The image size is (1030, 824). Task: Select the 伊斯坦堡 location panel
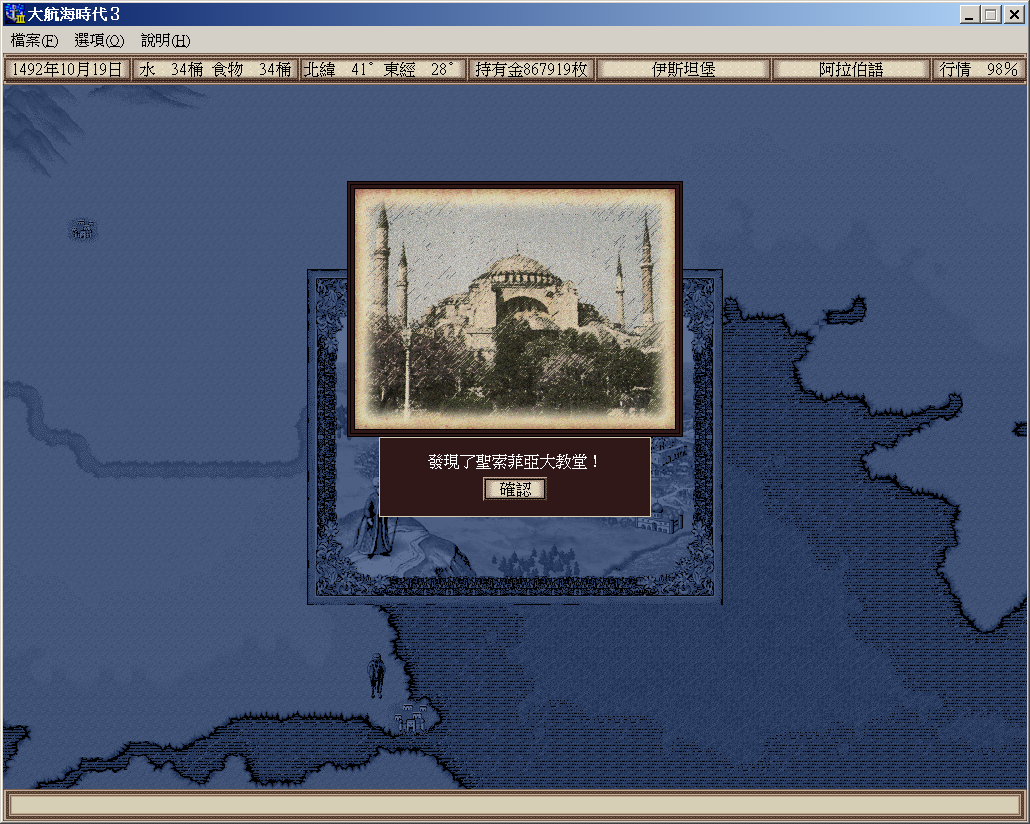pos(684,69)
